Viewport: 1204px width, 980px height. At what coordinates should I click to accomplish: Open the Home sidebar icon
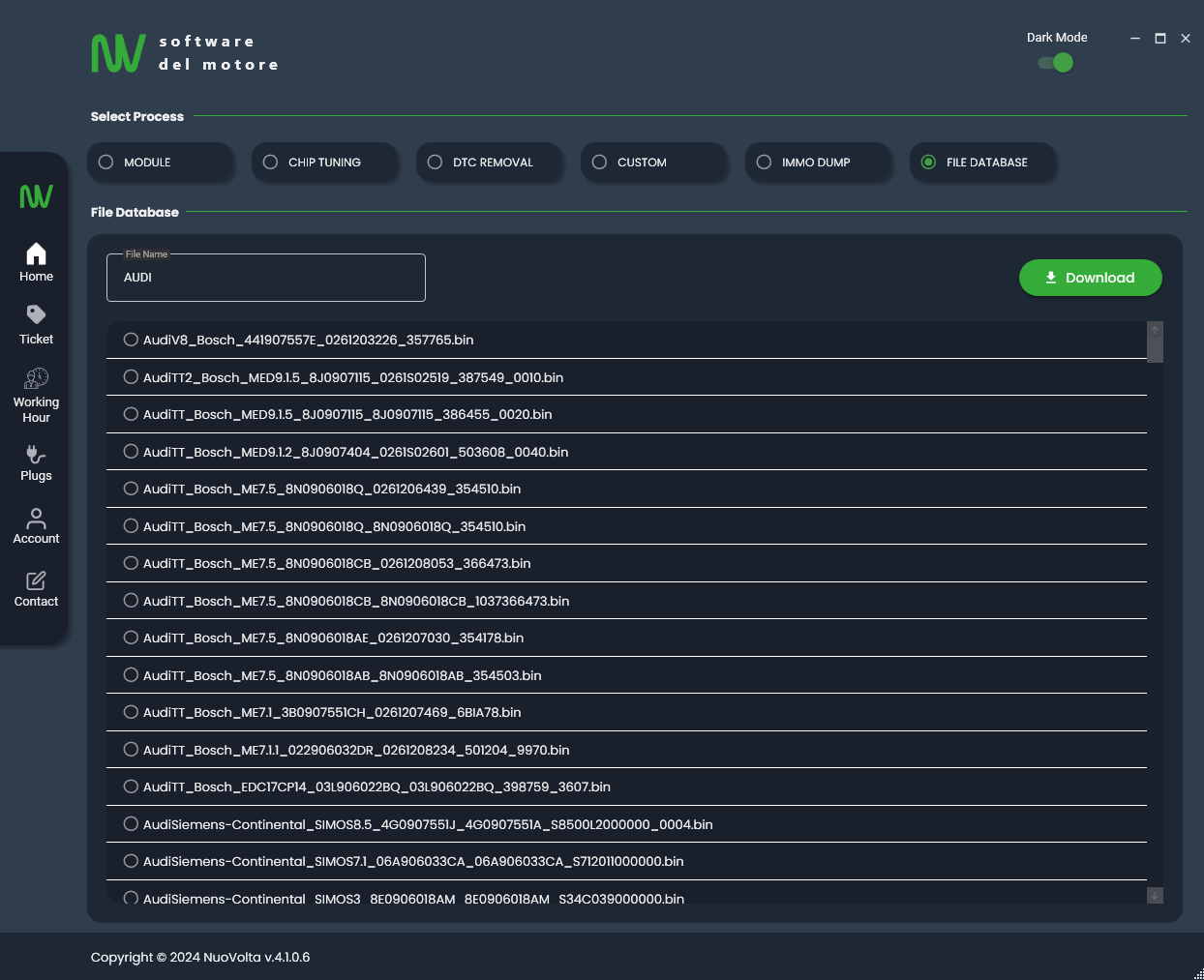pos(36,254)
